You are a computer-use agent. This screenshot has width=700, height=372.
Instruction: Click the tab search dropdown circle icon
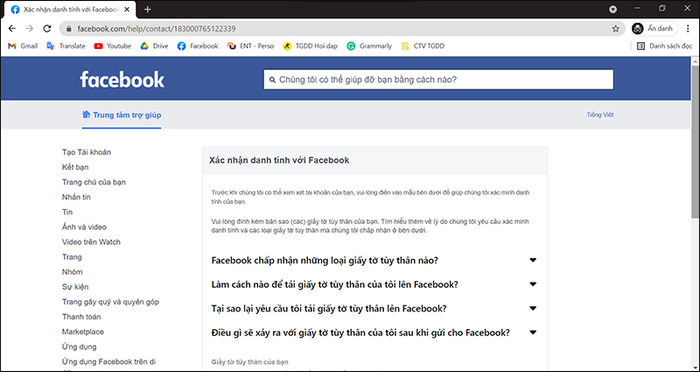click(613, 9)
